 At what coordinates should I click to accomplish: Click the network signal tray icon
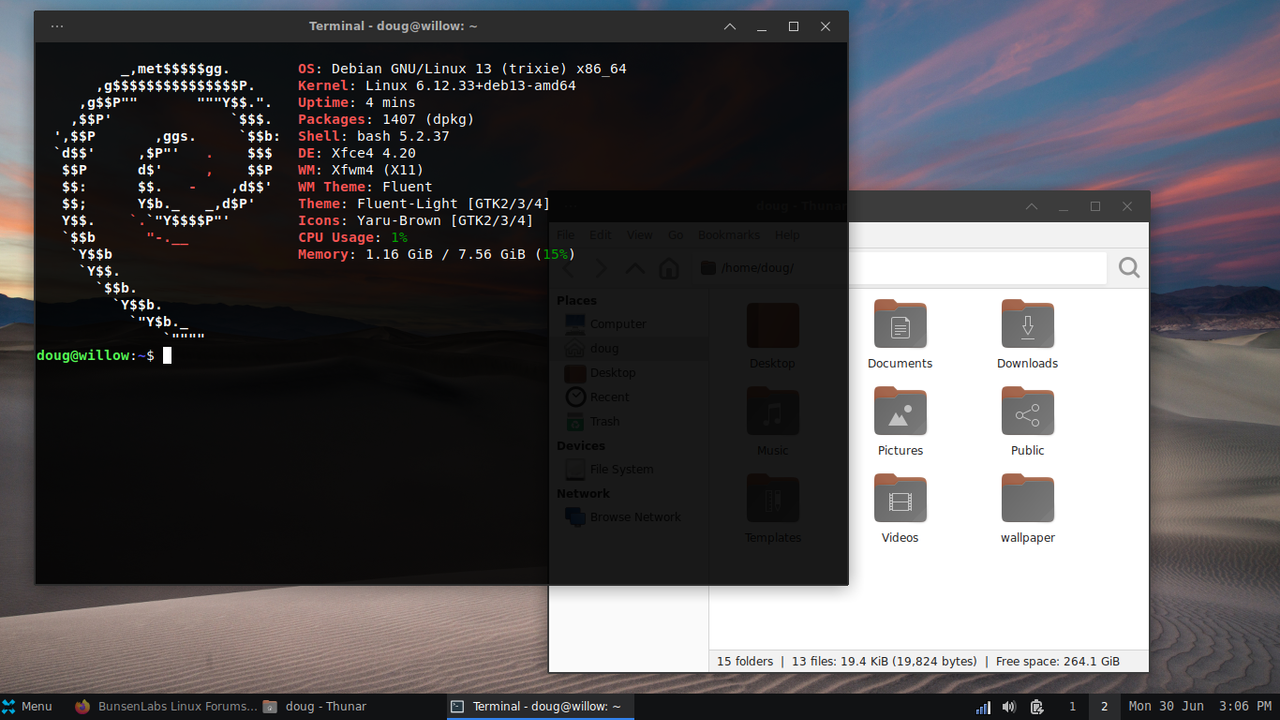[983, 707]
